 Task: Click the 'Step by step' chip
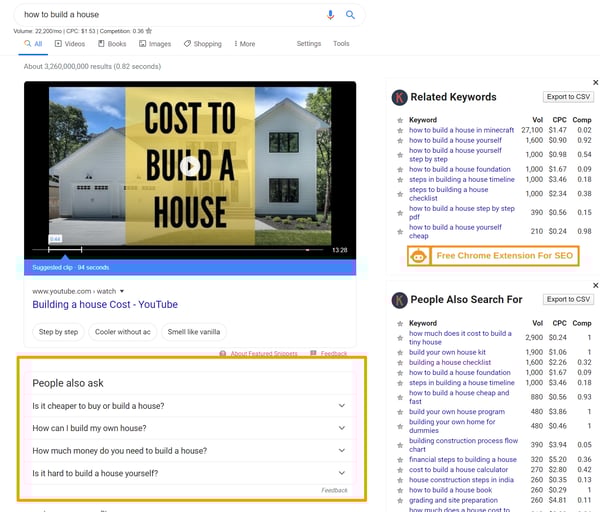pyautogui.click(x=58, y=332)
